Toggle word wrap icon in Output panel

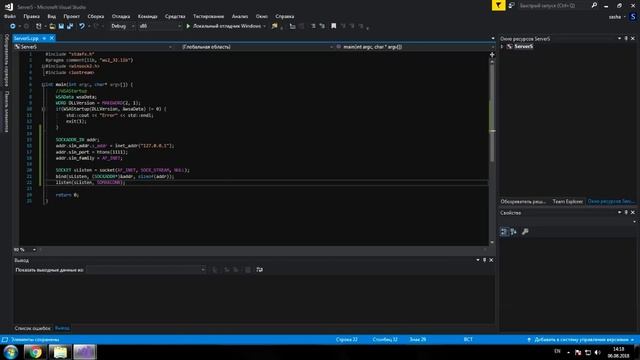pyautogui.click(x=260, y=269)
